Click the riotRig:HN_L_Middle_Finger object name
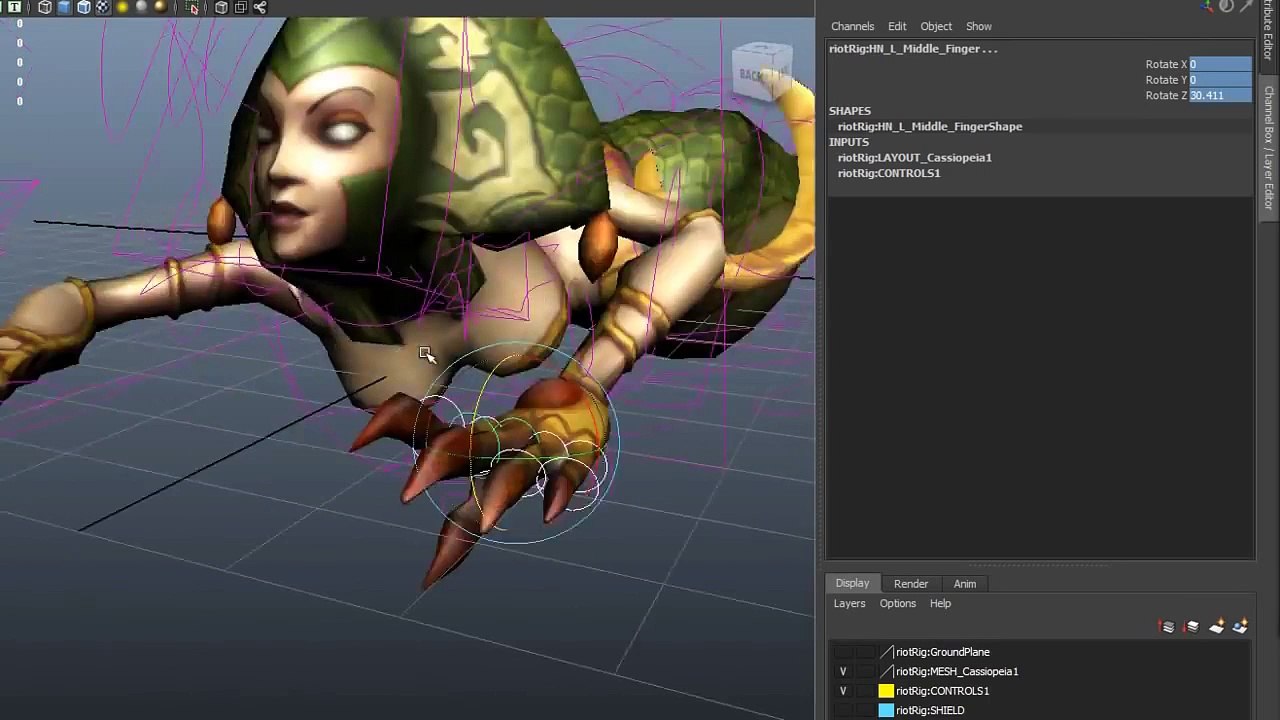The image size is (1280, 720). pos(913,48)
